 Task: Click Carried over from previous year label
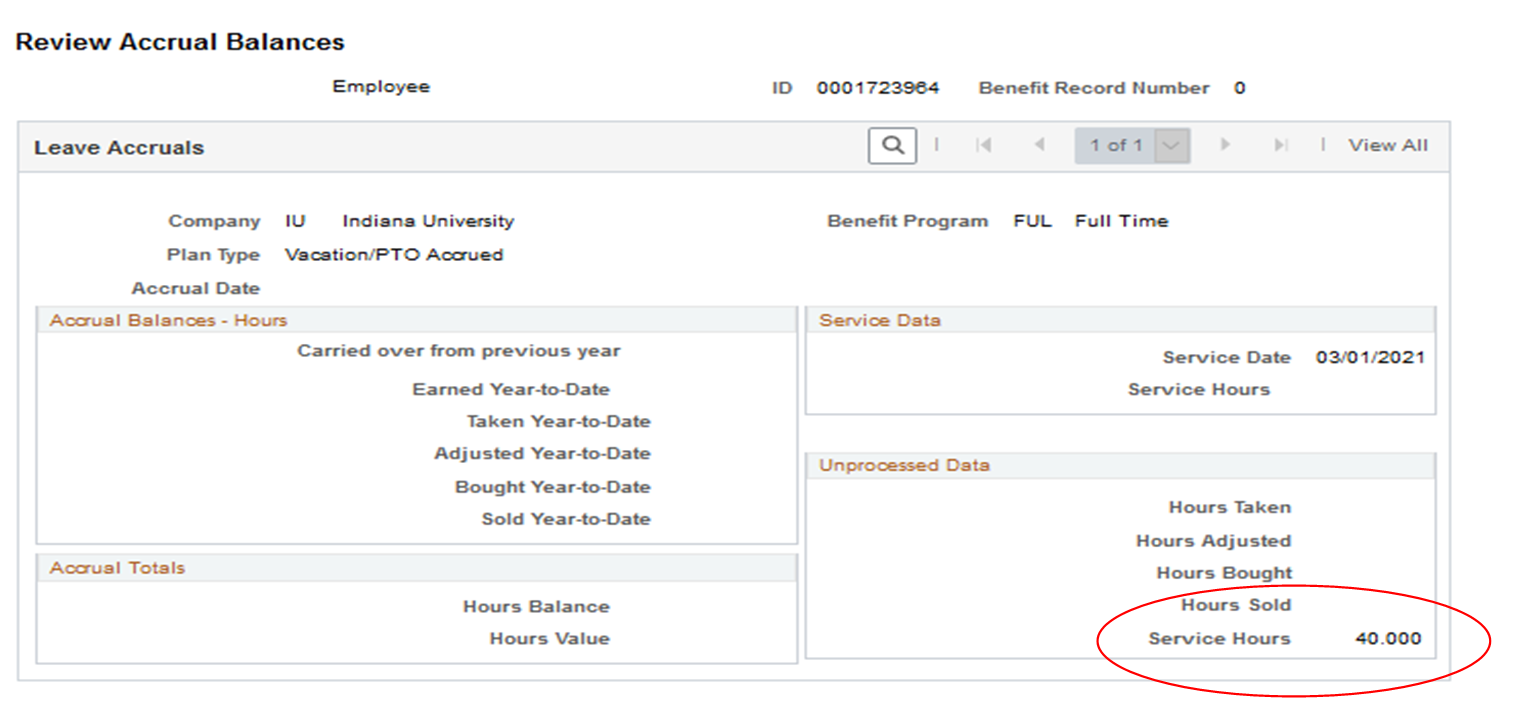pyautogui.click(x=459, y=352)
